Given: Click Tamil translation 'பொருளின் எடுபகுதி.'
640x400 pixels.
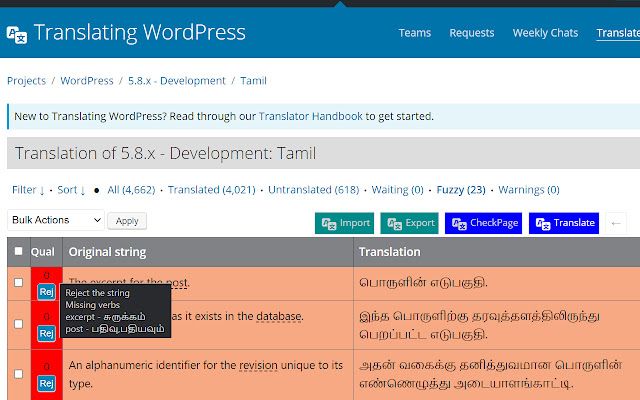Looking at the screenshot, I should [423, 282].
